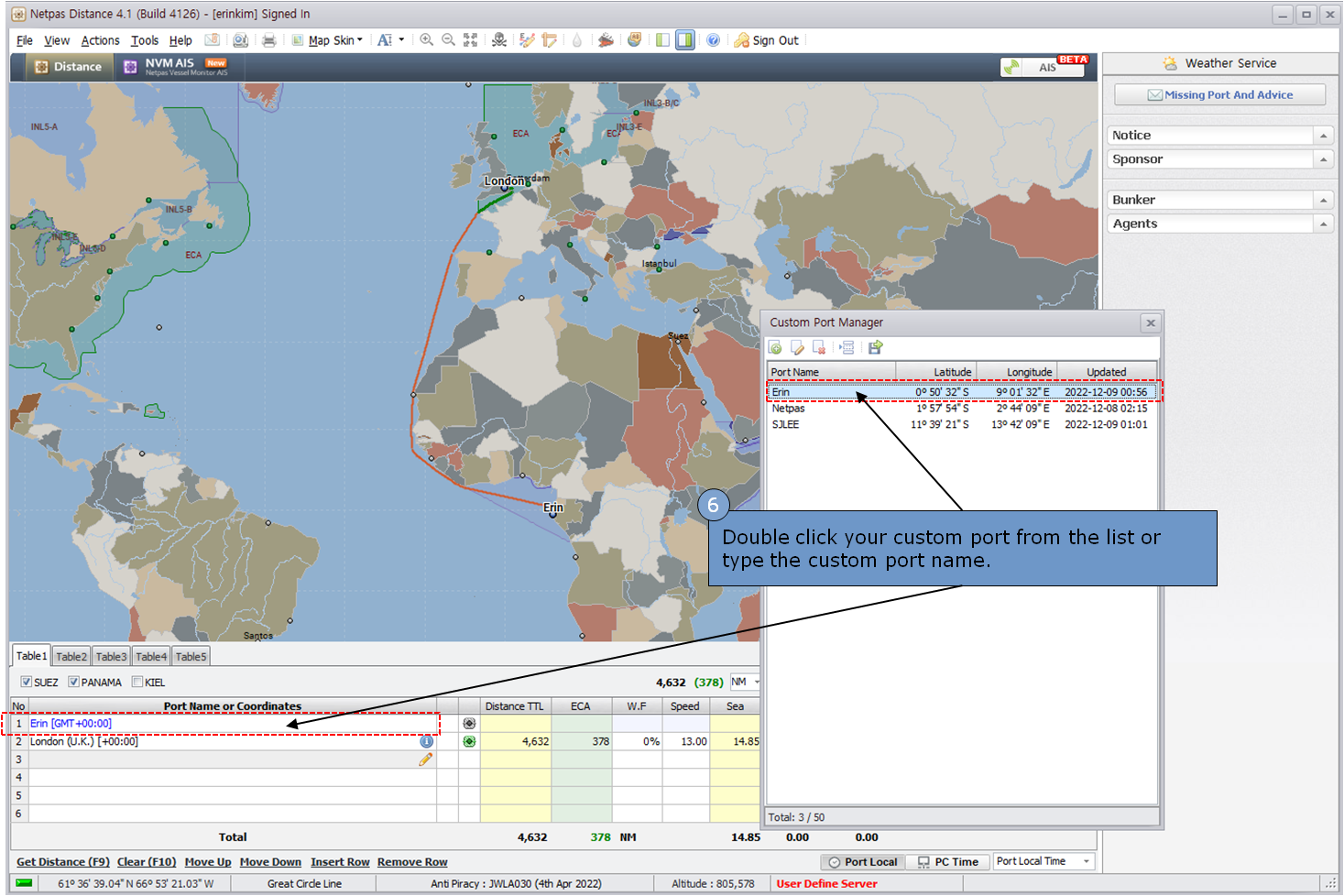Click the highlighted right panel layout icon
The image size is (1344, 896).
684,39
